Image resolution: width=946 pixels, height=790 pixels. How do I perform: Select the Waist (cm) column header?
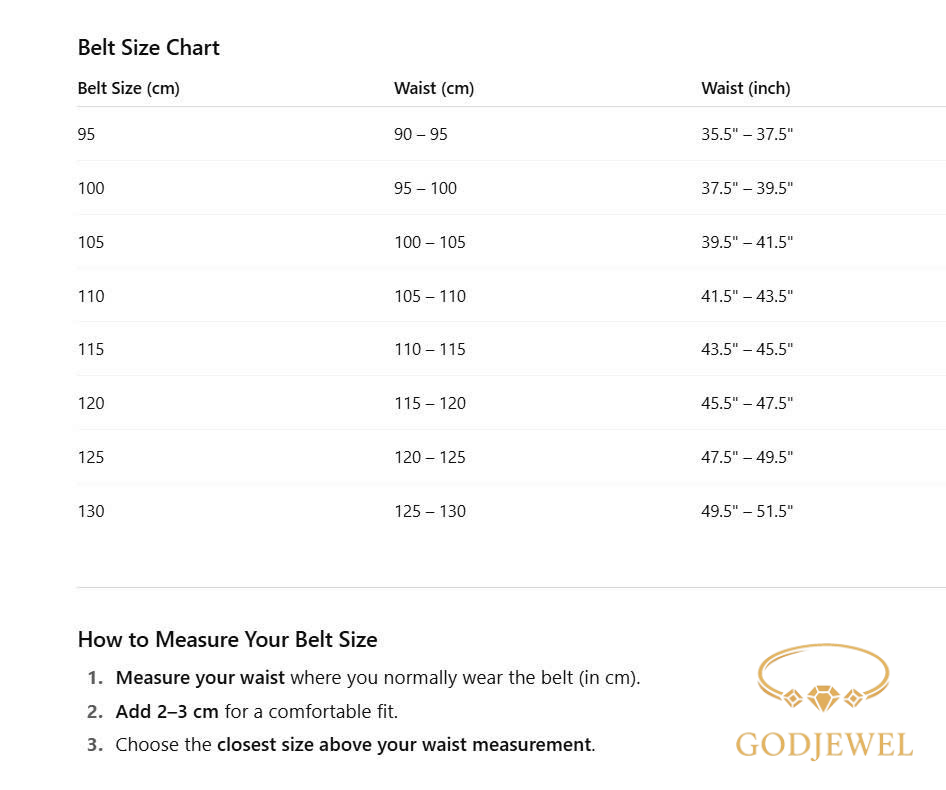(x=434, y=88)
